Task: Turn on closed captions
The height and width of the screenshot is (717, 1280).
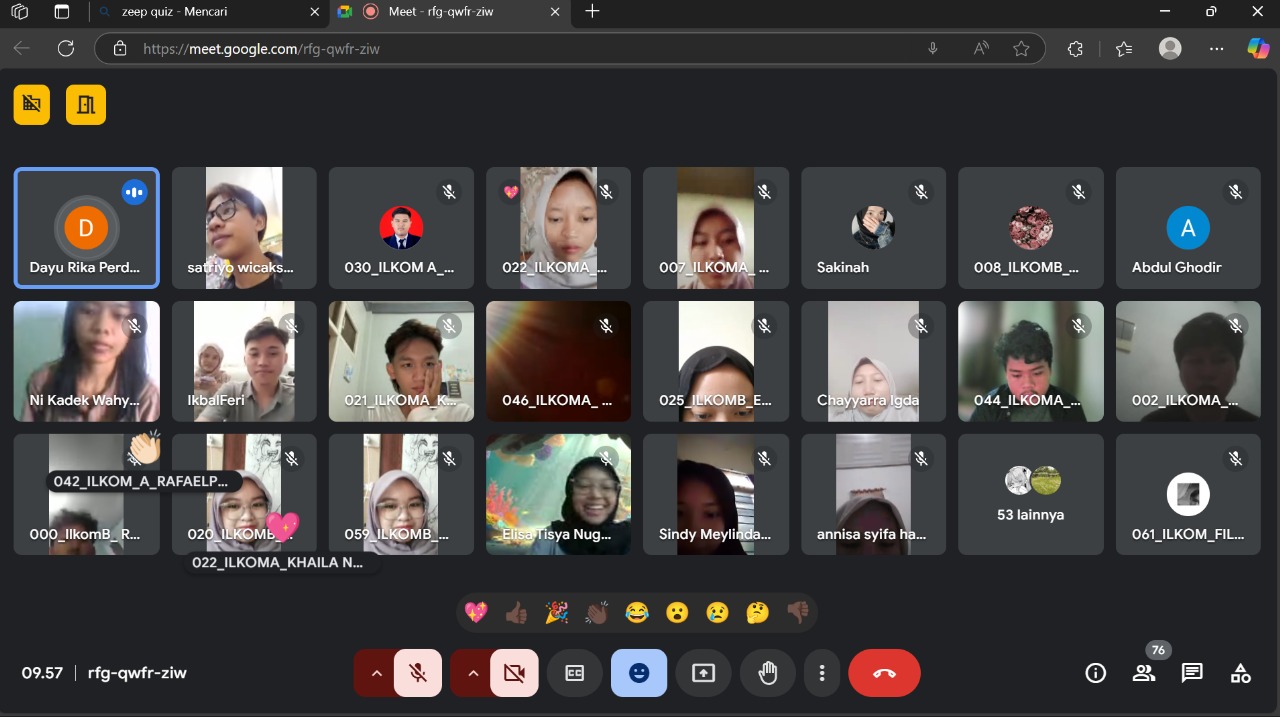Action: (x=575, y=673)
